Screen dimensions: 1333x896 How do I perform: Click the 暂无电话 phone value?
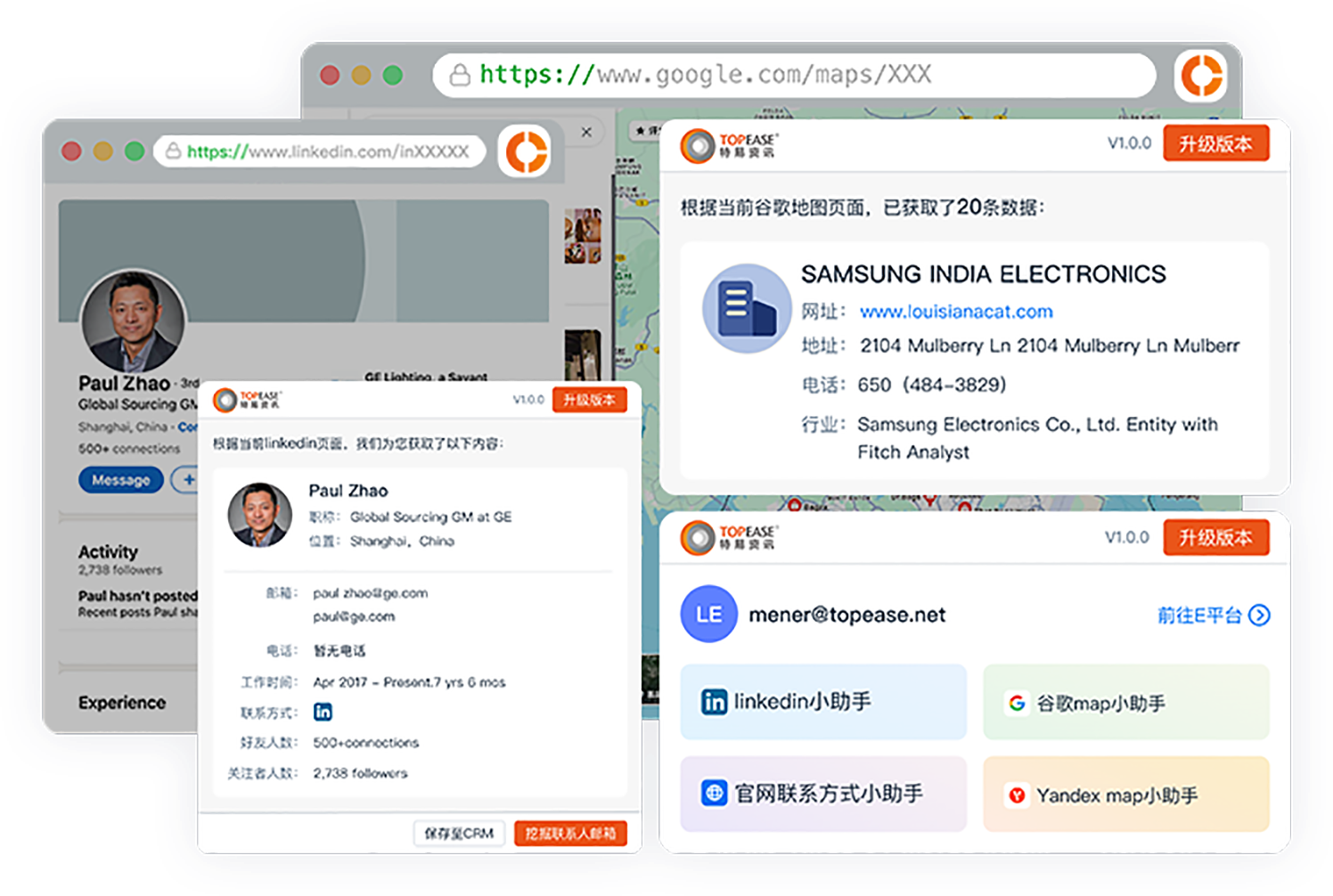[x=339, y=650]
